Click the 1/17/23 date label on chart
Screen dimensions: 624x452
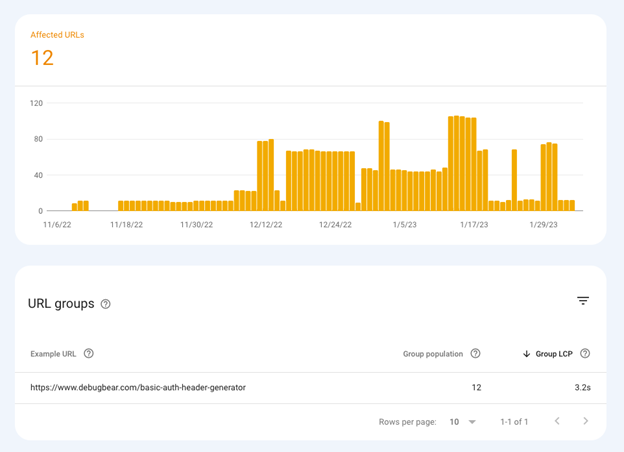coord(474,225)
